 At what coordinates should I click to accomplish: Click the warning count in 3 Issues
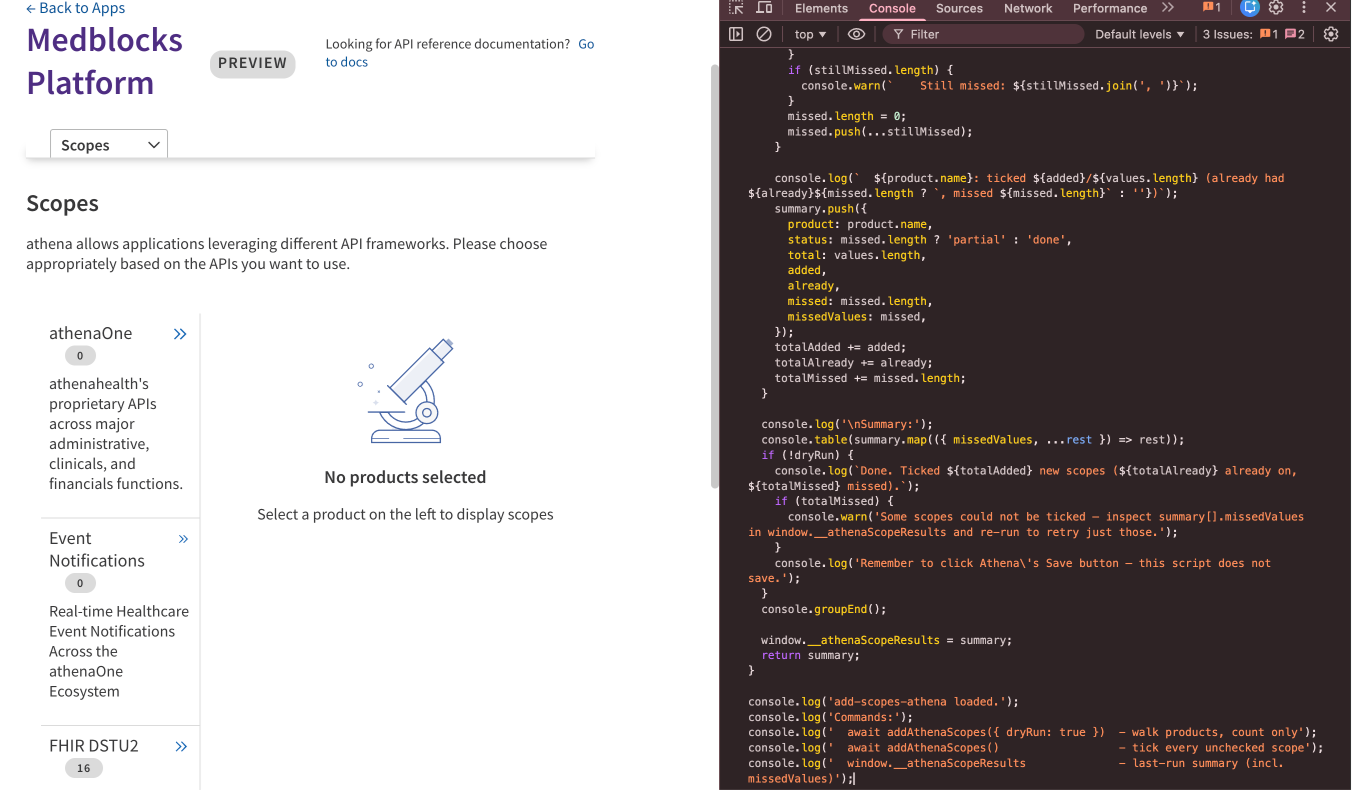[1269, 34]
